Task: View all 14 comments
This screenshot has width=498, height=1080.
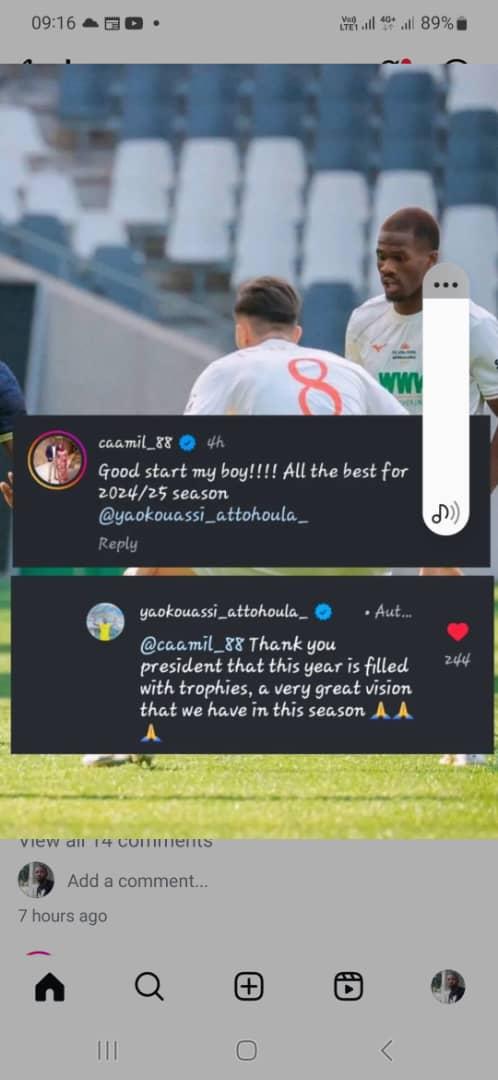Action: point(115,842)
